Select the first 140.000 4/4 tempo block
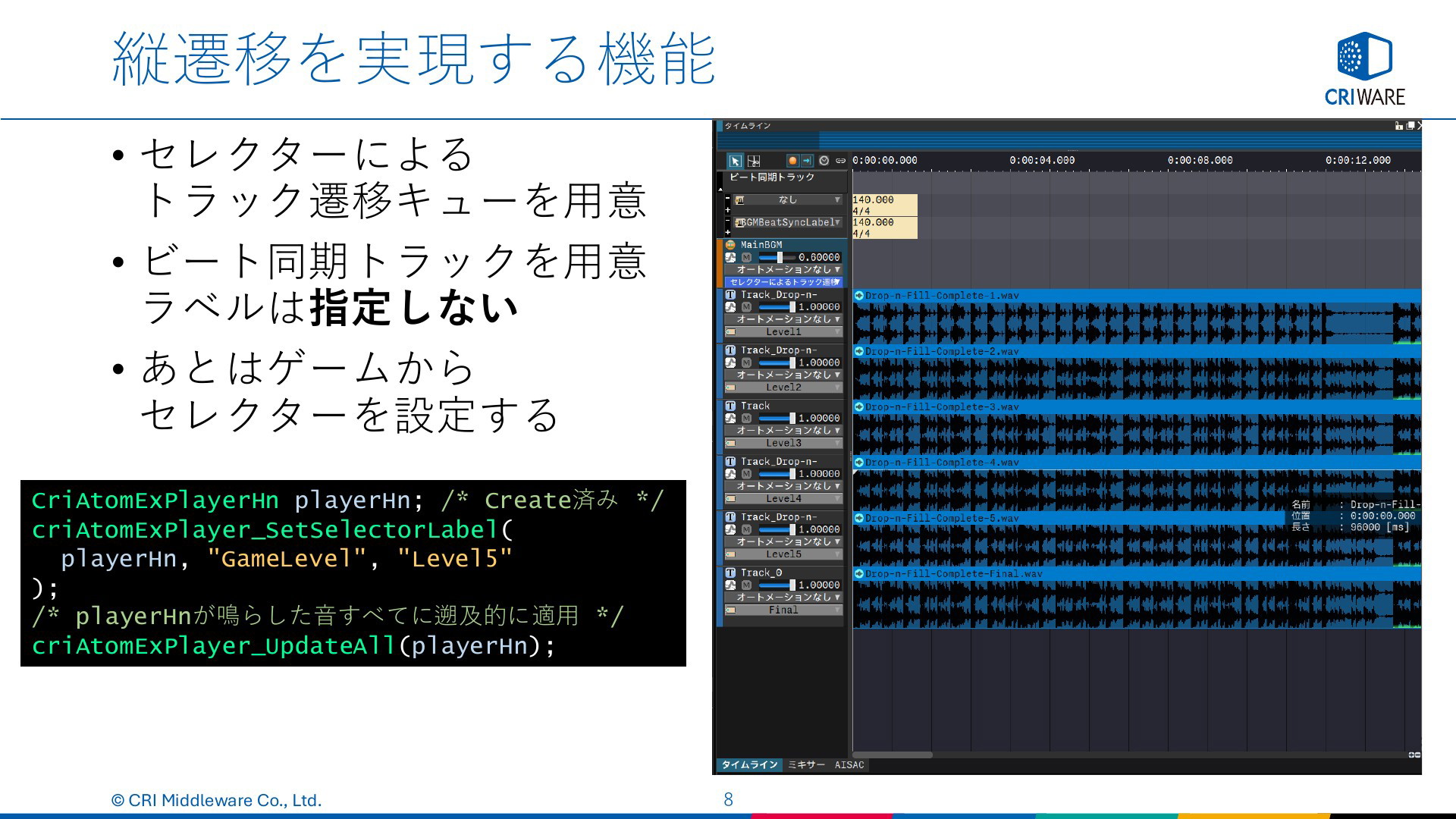Image resolution: width=1456 pixels, height=819 pixels. (x=885, y=206)
